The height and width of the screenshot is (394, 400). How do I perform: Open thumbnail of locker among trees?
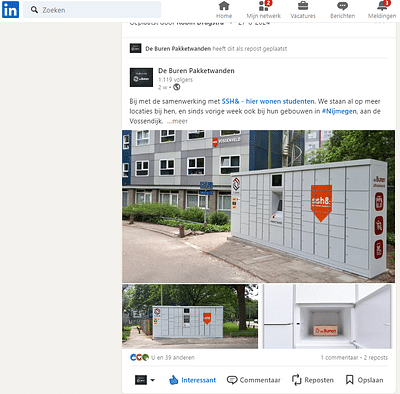(190, 316)
